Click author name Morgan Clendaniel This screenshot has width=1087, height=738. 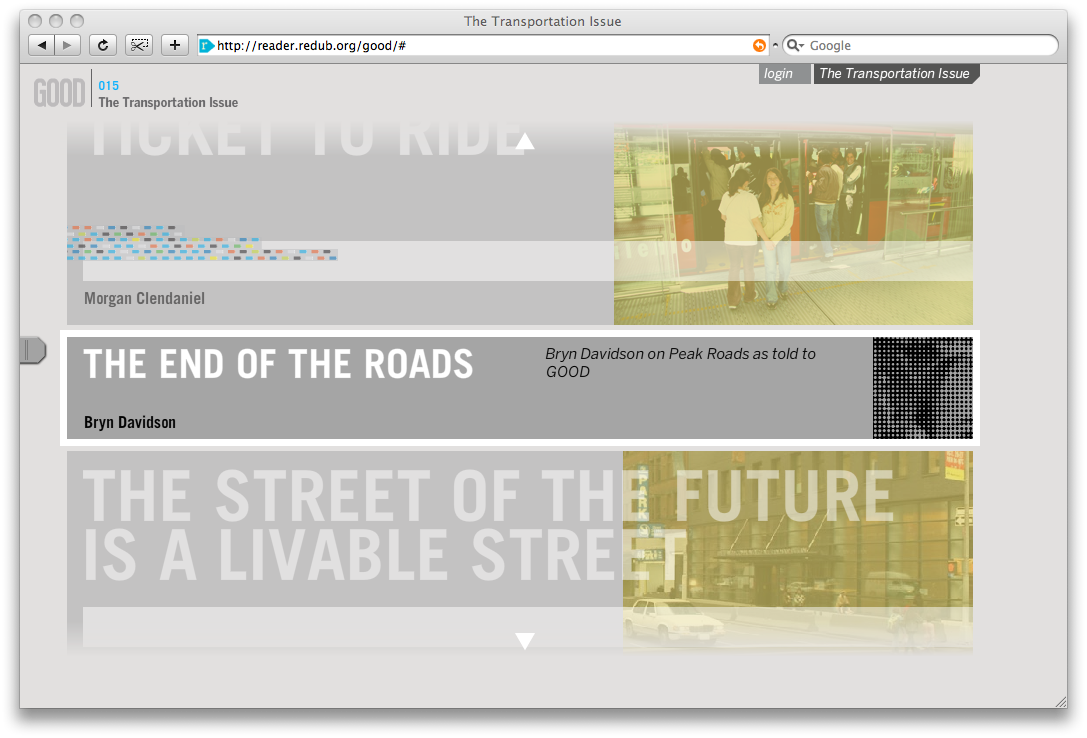(144, 299)
